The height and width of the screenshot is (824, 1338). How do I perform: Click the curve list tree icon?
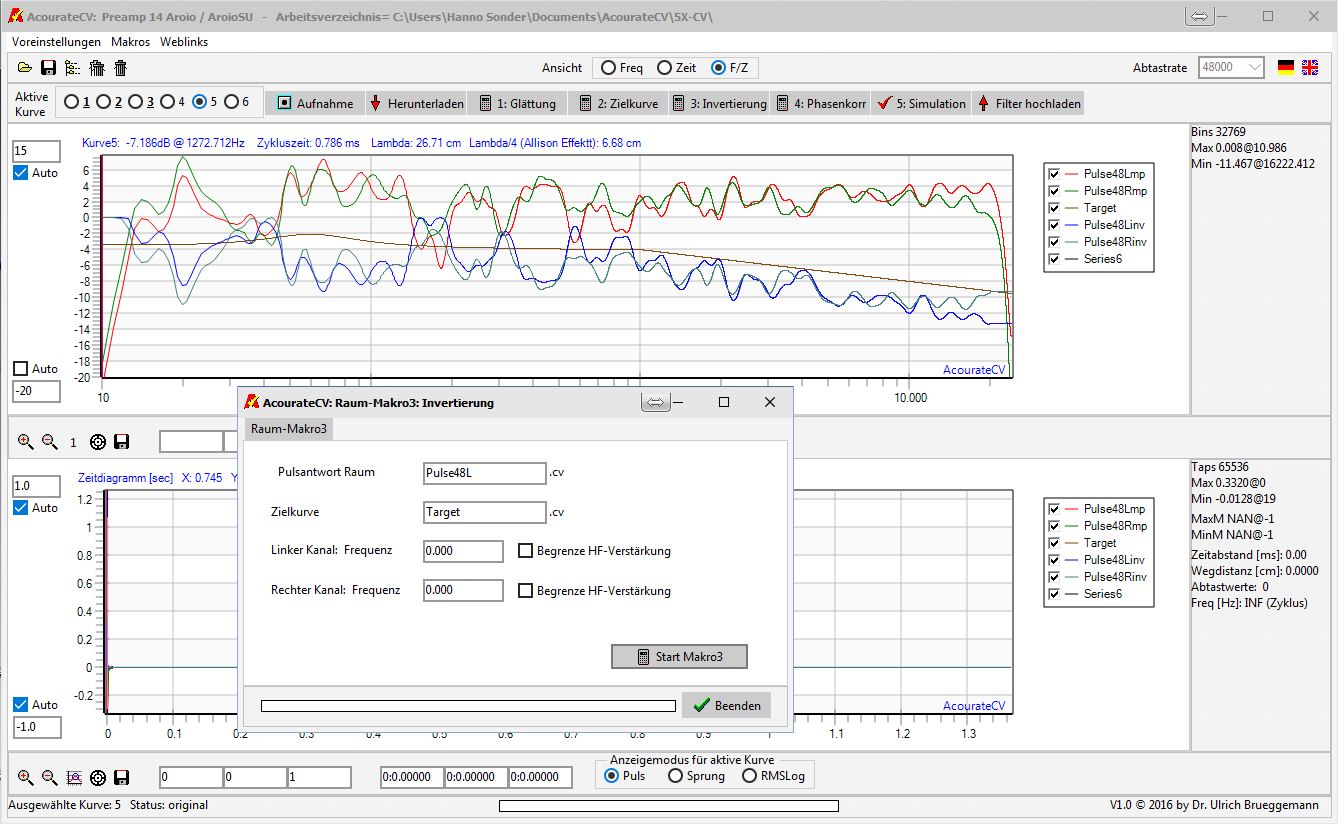coord(72,68)
